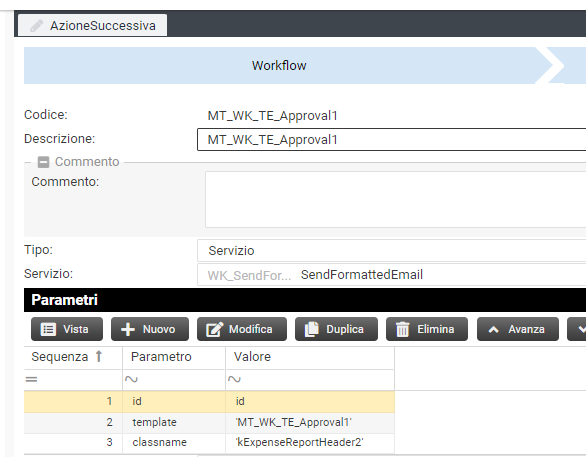The image size is (586, 457).
Task: Click inside the Commento text area
Action: pos(395,199)
